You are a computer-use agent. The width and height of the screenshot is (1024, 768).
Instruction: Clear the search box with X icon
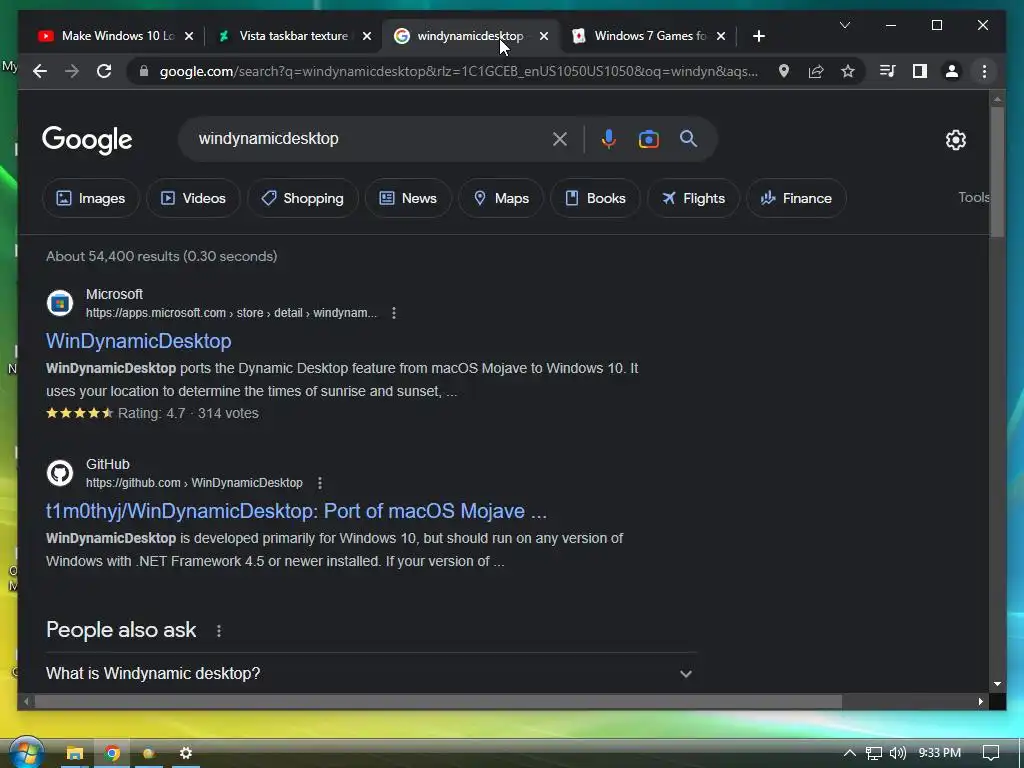pyautogui.click(x=560, y=139)
